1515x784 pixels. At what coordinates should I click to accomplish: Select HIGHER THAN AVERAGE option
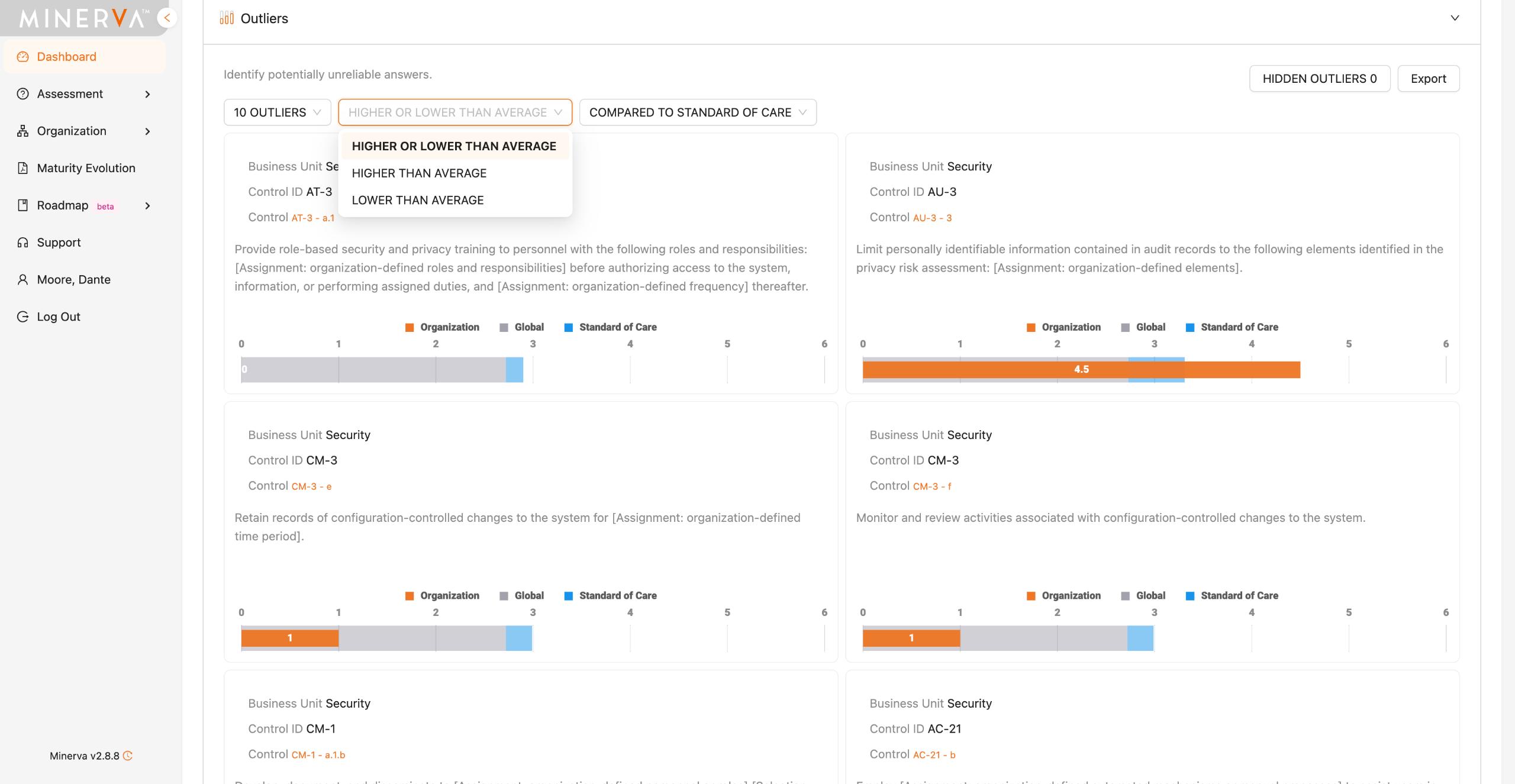coord(419,173)
